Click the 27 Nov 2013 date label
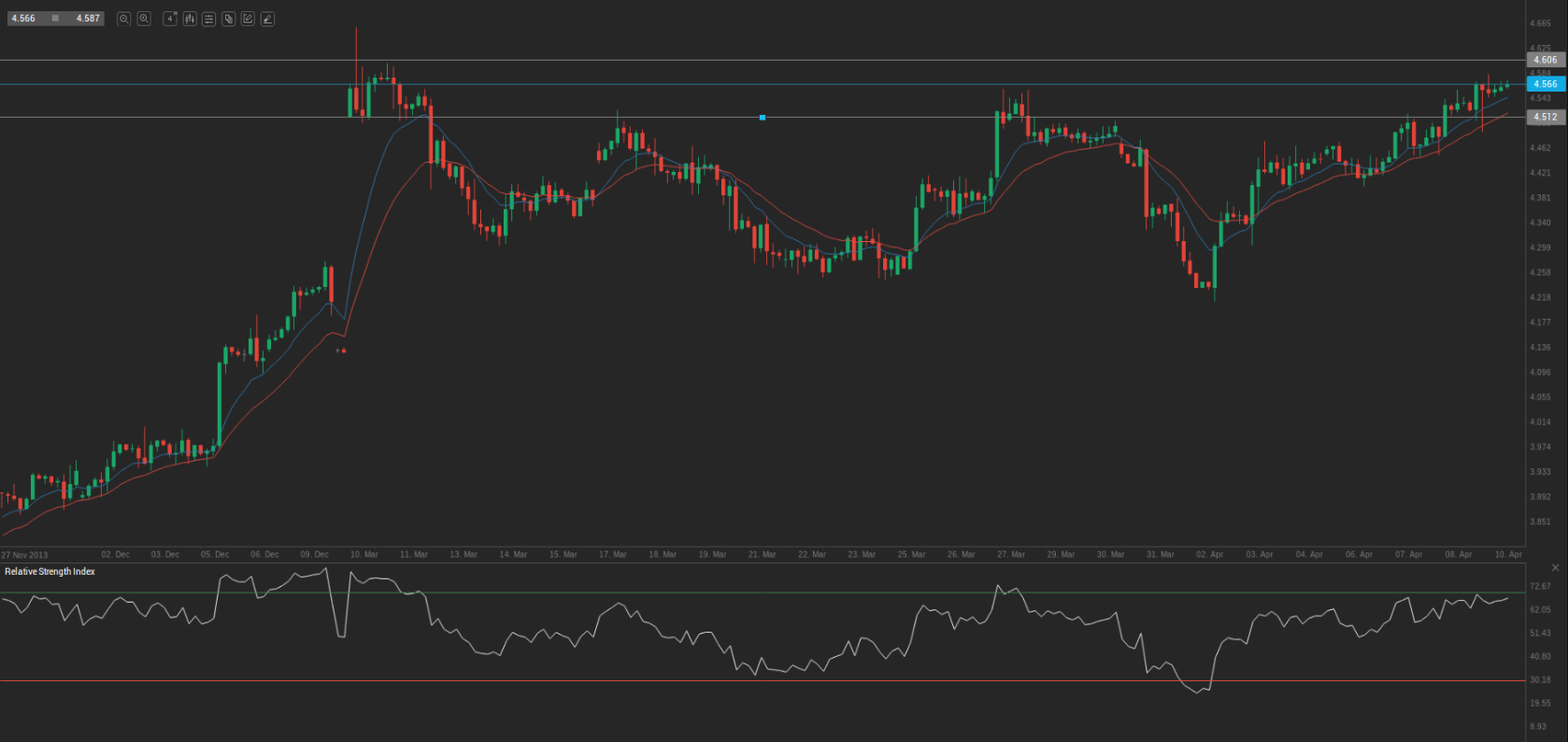 pos(24,555)
